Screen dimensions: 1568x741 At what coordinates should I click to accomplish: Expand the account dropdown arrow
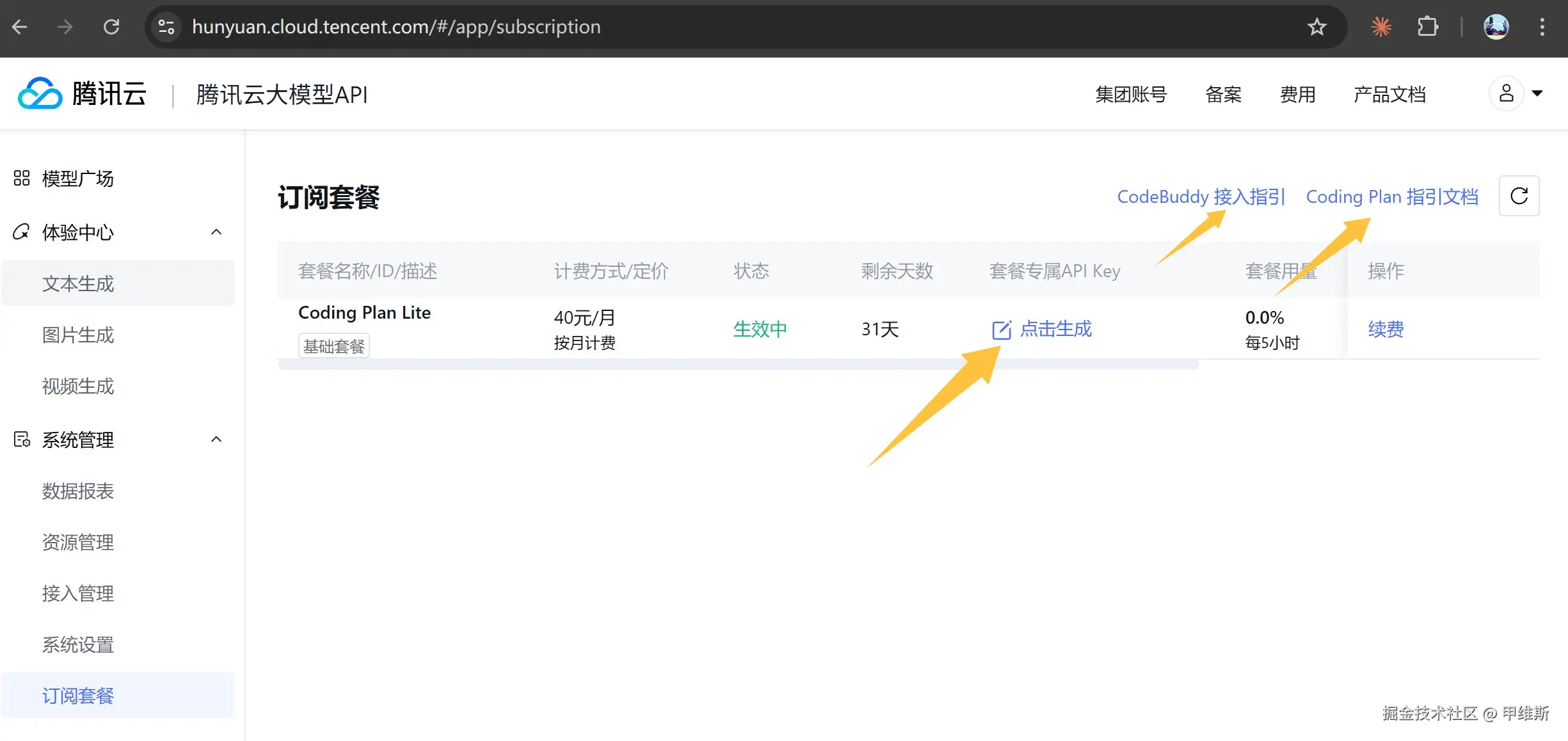coord(1537,93)
